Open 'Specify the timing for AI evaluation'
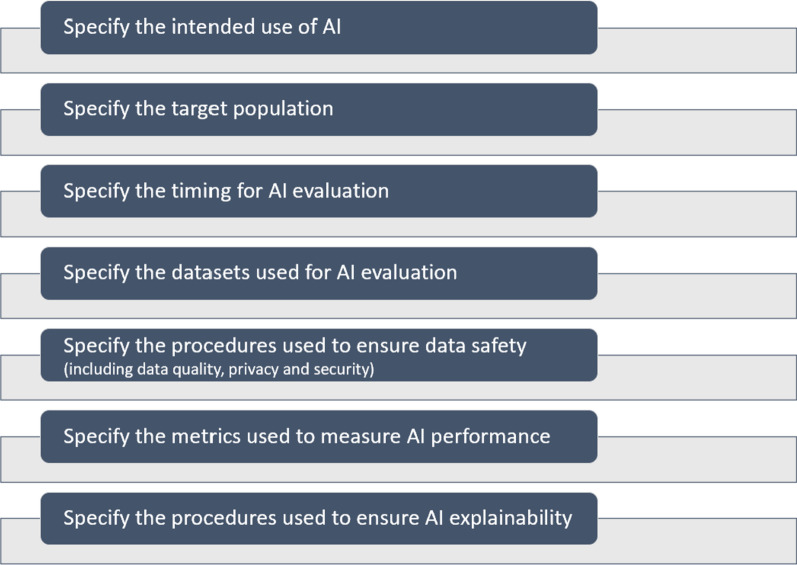The height and width of the screenshot is (565, 797). [319, 191]
